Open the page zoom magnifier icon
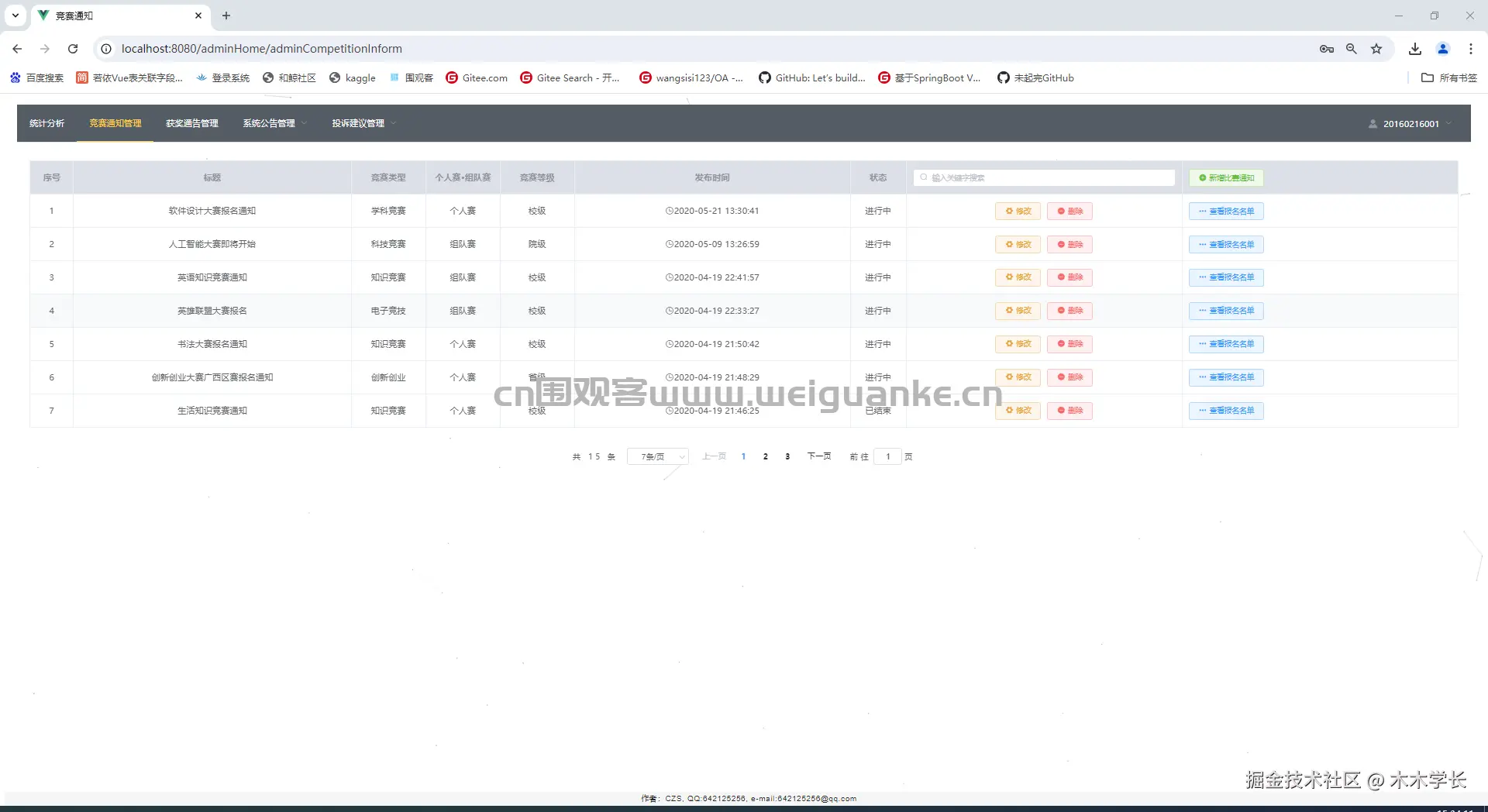Screen dimensions: 1488x812 click(1352, 49)
